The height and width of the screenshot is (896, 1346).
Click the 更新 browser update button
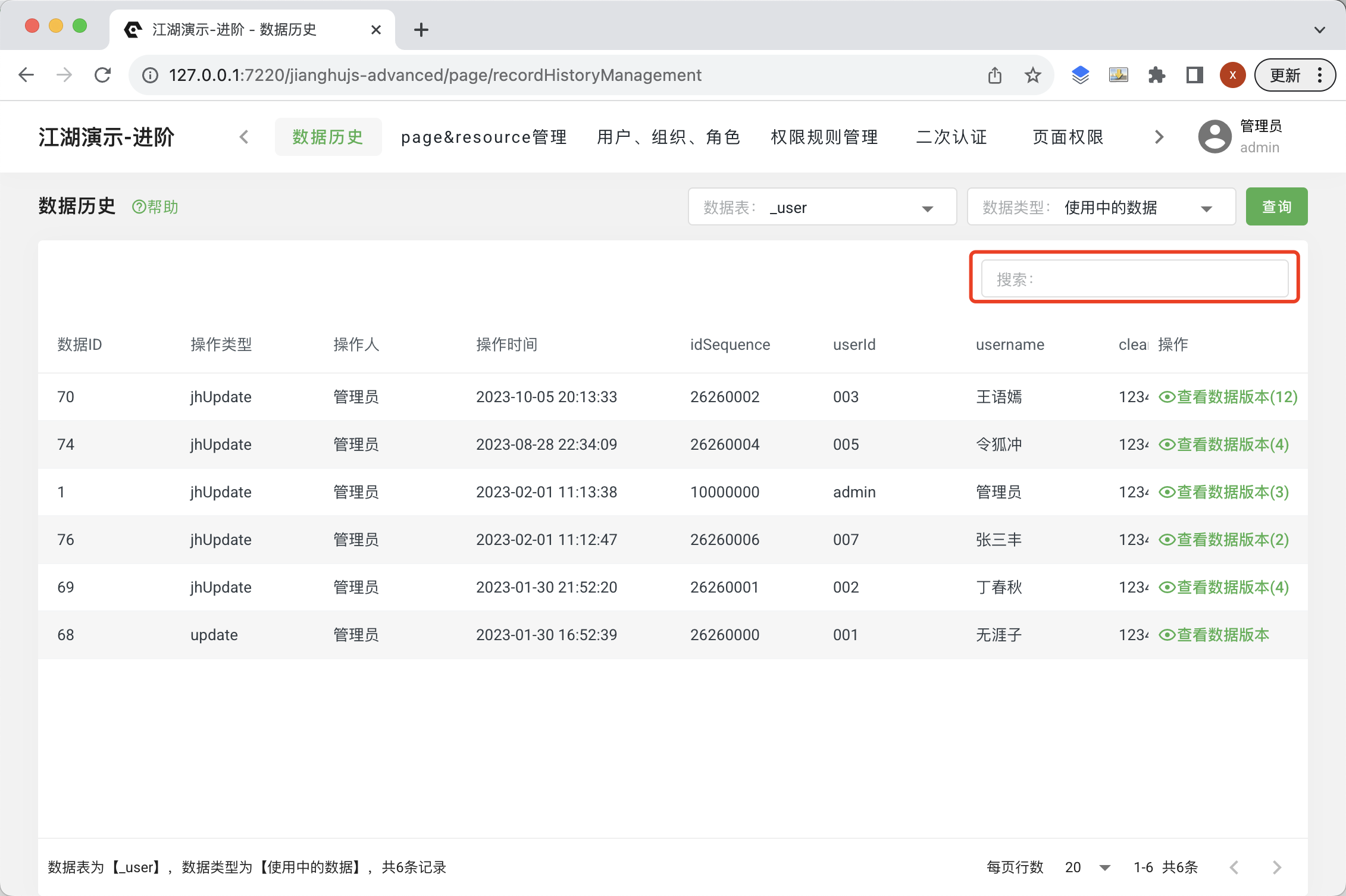pos(1285,76)
